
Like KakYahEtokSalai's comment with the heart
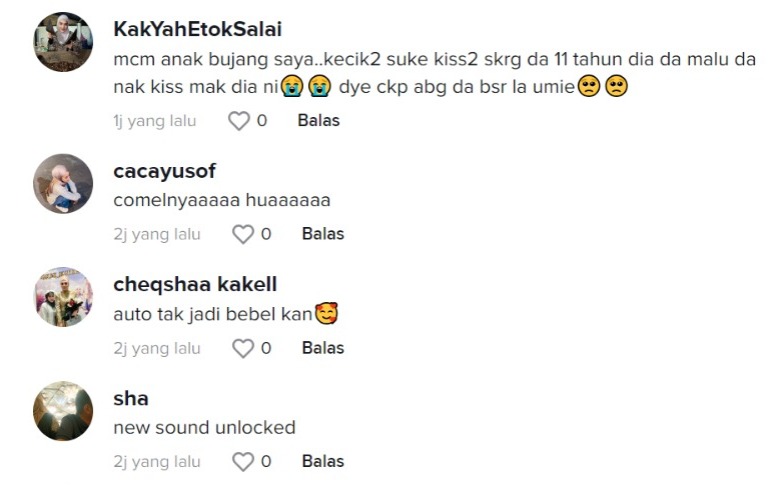coord(238,121)
